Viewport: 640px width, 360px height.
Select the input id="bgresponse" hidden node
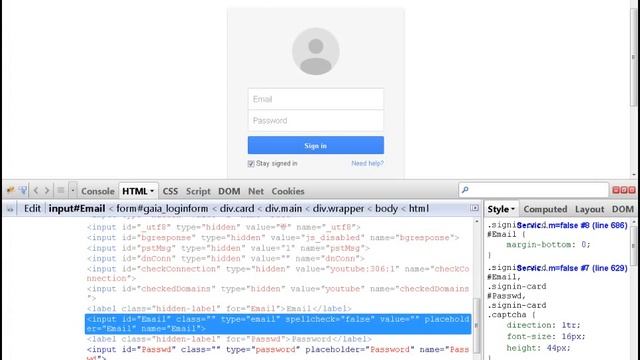point(273,238)
